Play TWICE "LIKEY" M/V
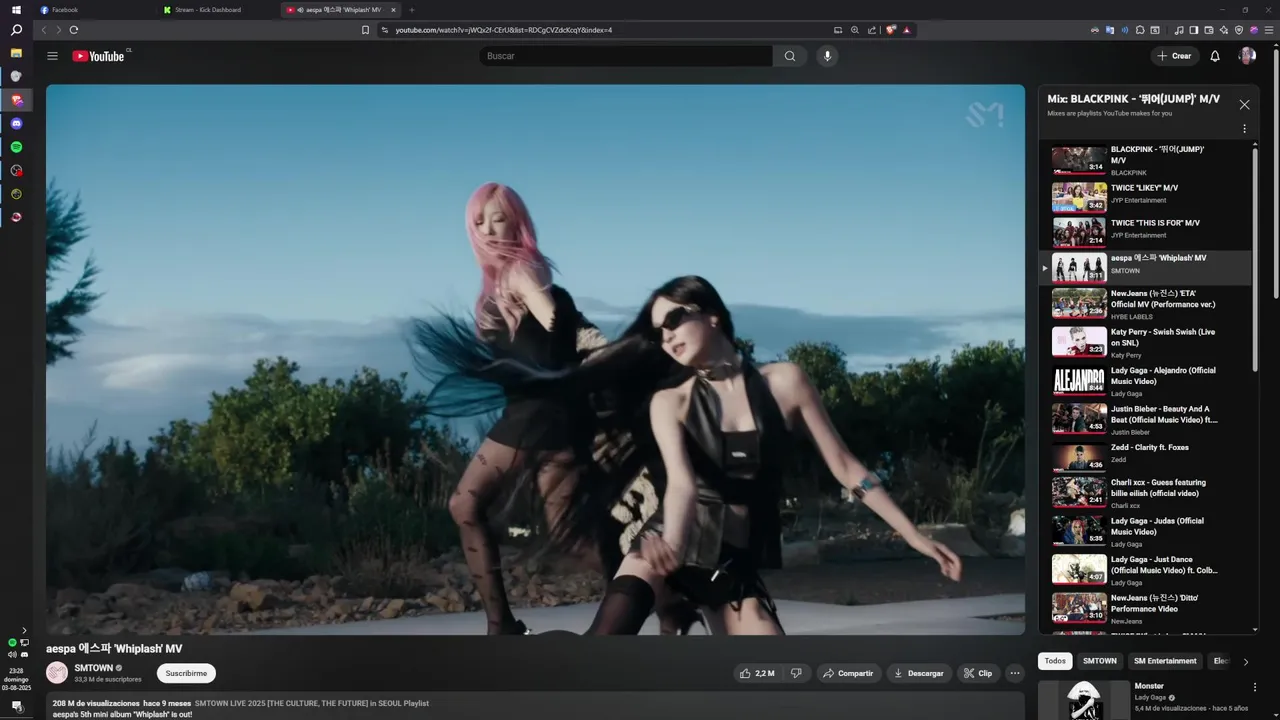1280x720 pixels. click(1145, 196)
